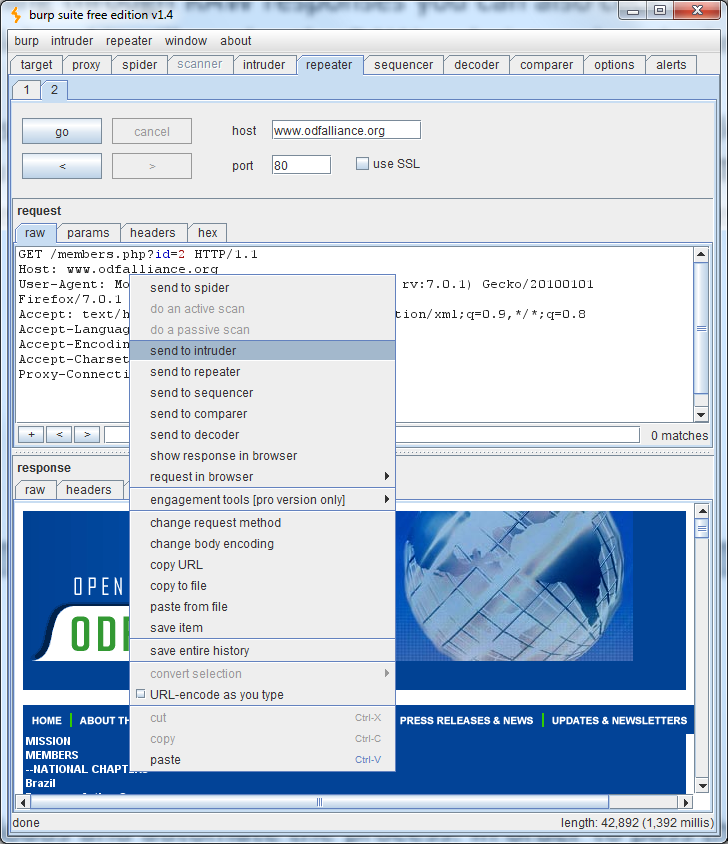This screenshot has height=844, width=728.
Task: Open repeater sub-tab 1
Action: tap(26, 89)
